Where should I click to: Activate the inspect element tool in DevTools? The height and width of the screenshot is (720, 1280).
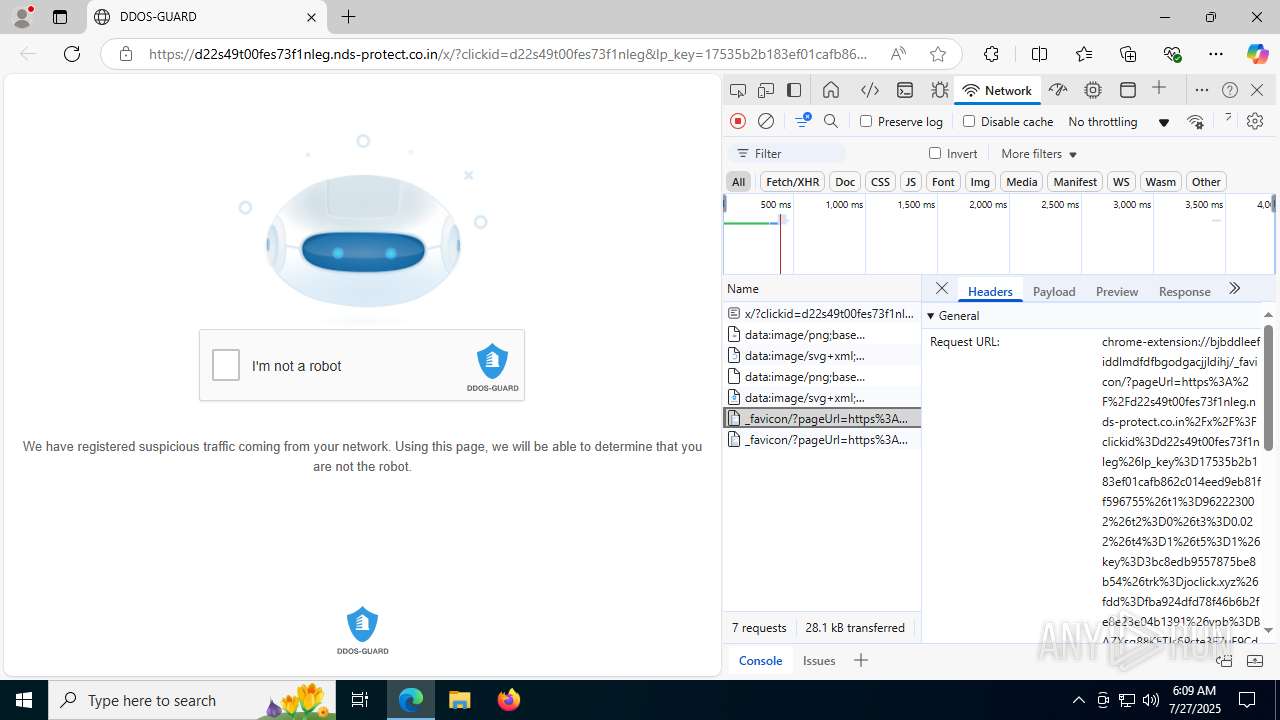pyautogui.click(x=738, y=90)
